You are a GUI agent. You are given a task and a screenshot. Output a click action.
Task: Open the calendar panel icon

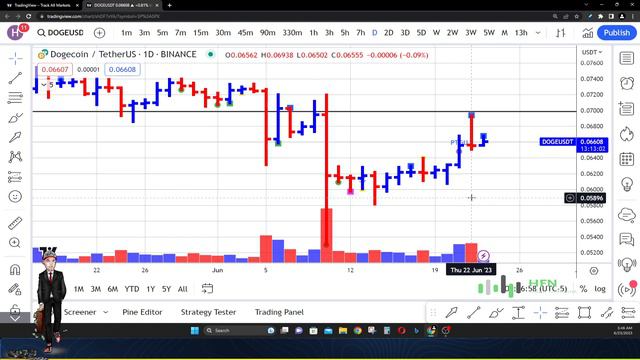[627, 159]
